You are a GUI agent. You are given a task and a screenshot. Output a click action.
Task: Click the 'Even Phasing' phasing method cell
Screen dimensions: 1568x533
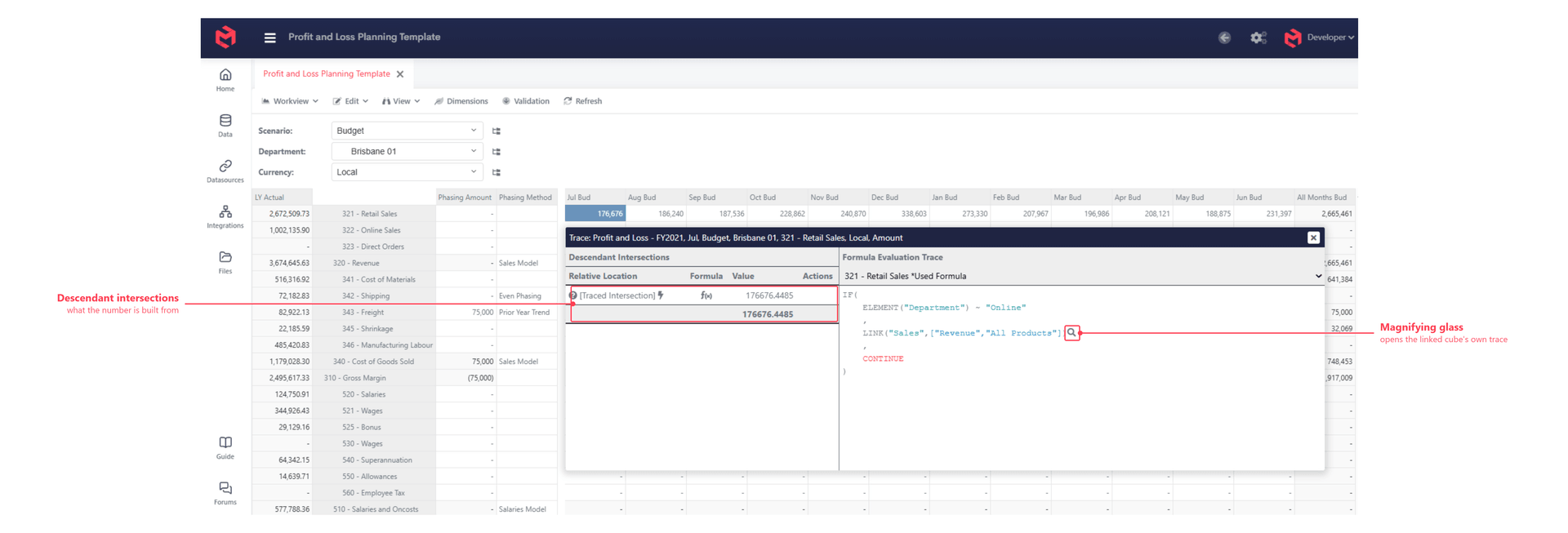coord(527,295)
